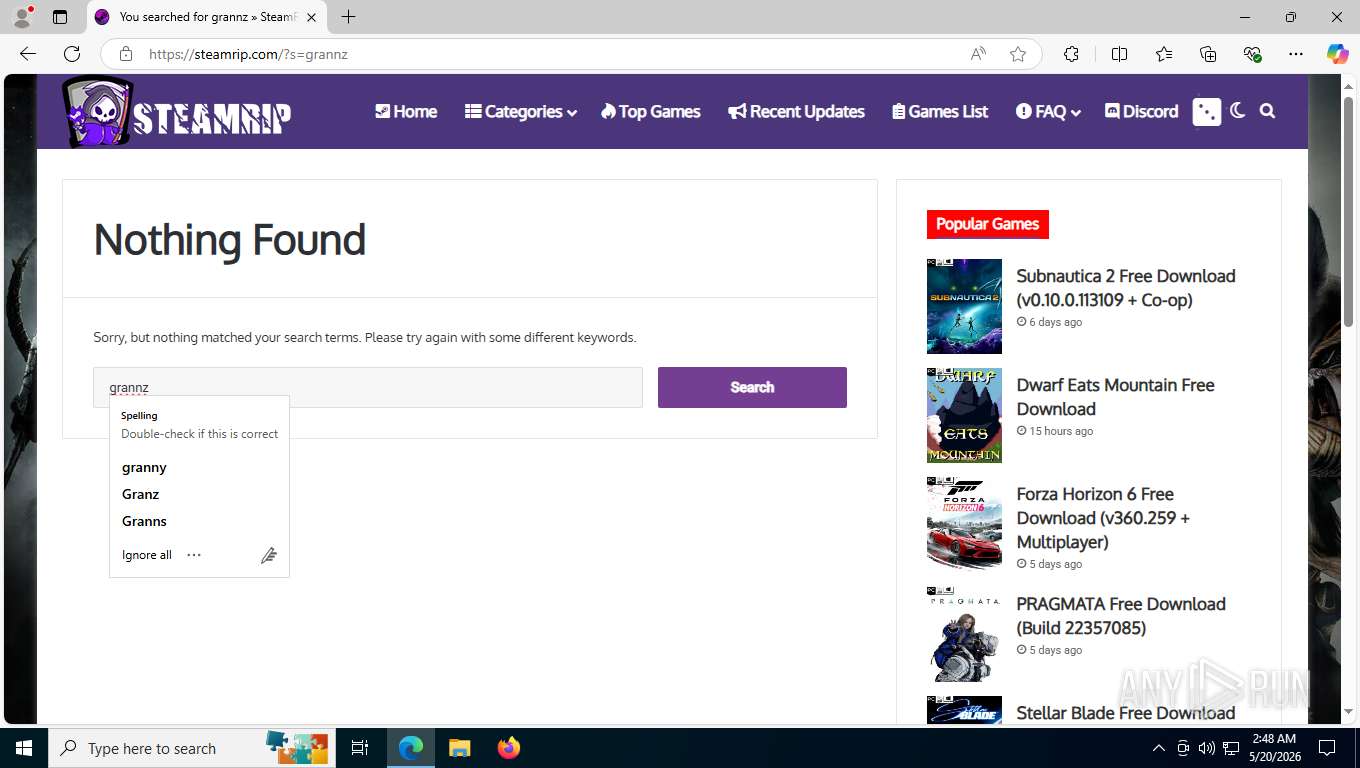Open browser Extensions icon
The width and height of the screenshot is (1360, 768).
click(1071, 54)
